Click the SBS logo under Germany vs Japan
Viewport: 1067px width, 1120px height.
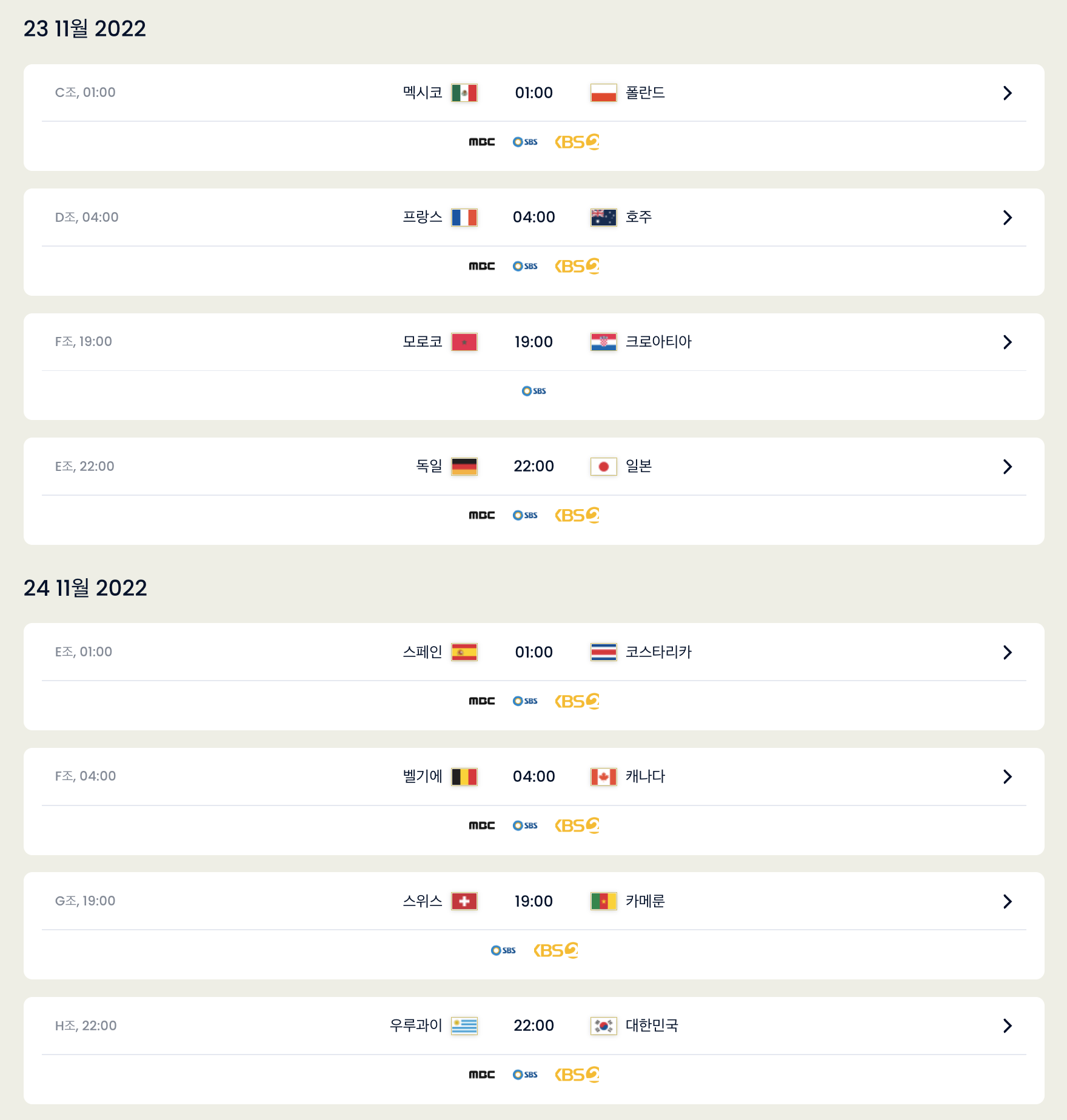[525, 515]
